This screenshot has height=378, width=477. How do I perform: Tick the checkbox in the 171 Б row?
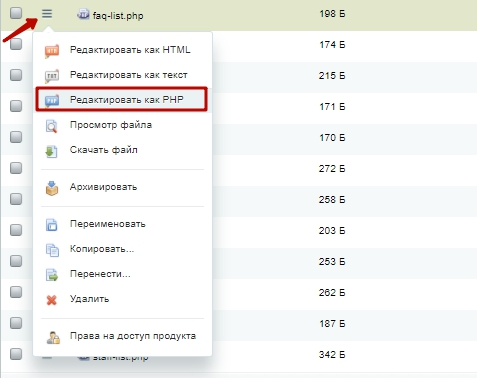click(x=16, y=106)
